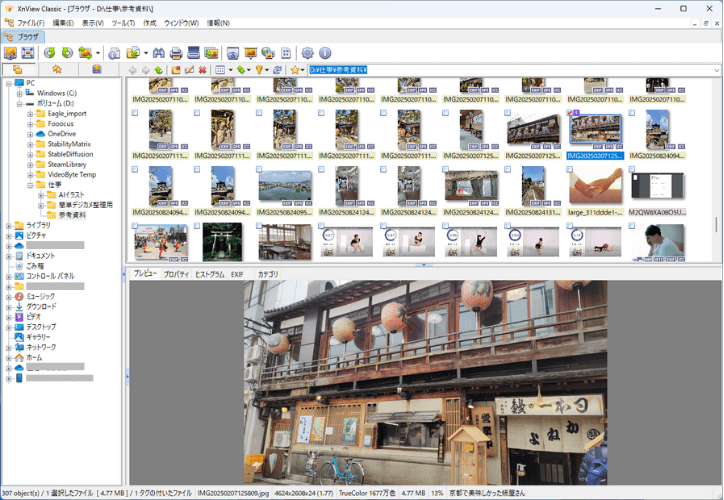724x500 pixels.
Task: Tick the checkbox on the torii gate thumbnail
Action: [197, 226]
